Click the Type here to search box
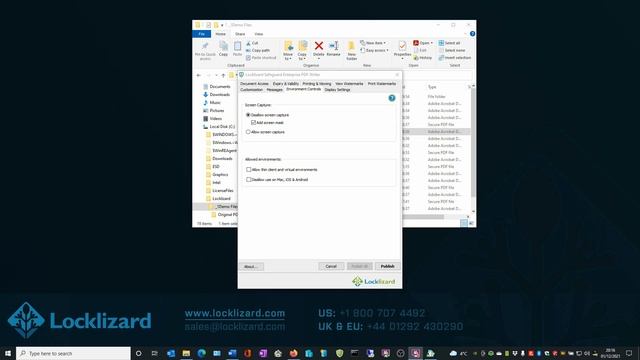640x360 pixels. tap(73, 353)
